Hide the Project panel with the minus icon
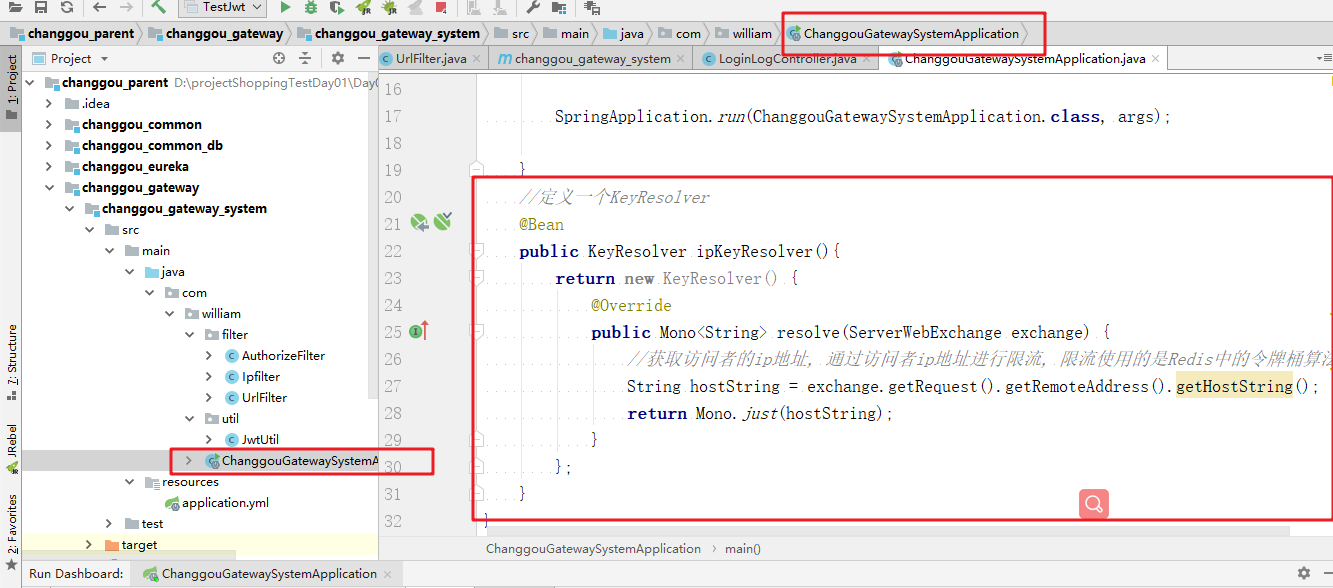This screenshot has height=588, width=1333. point(364,59)
